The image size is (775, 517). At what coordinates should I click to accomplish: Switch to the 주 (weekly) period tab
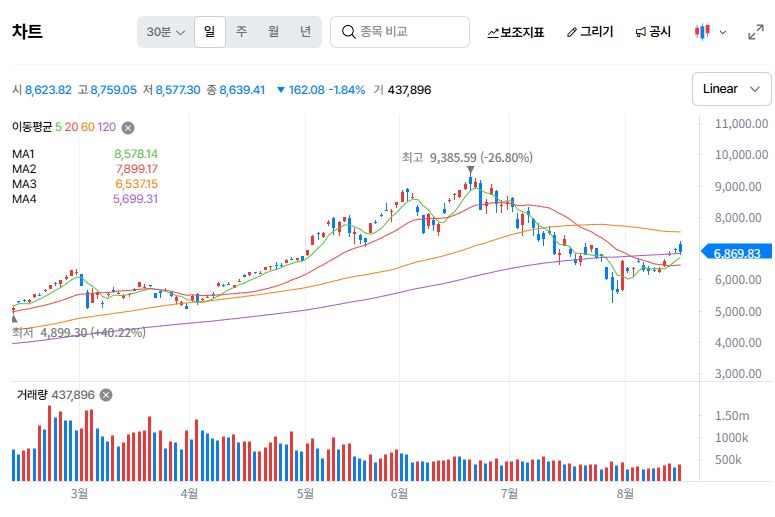click(241, 32)
